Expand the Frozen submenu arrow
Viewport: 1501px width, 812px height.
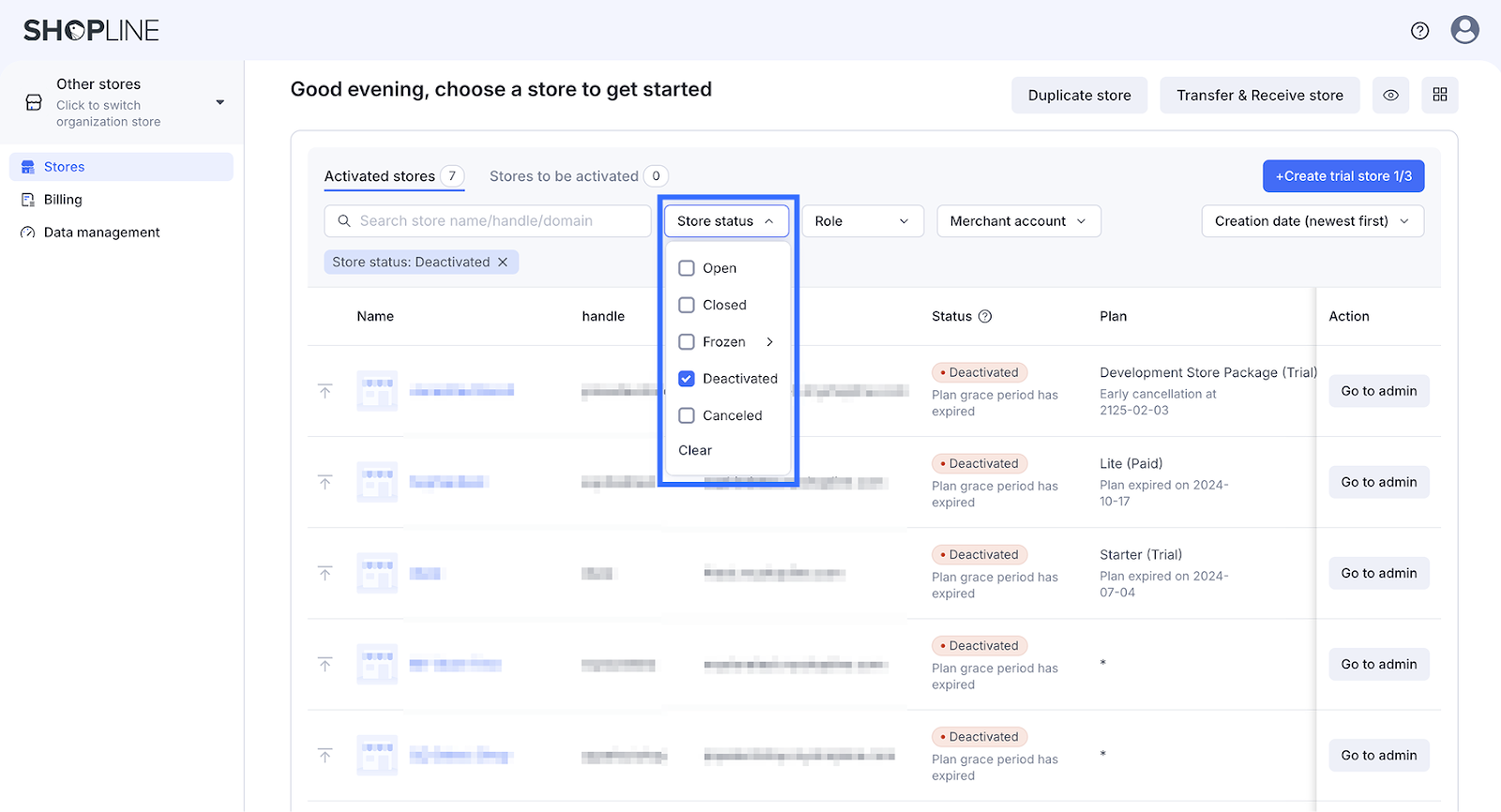tap(769, 342)
